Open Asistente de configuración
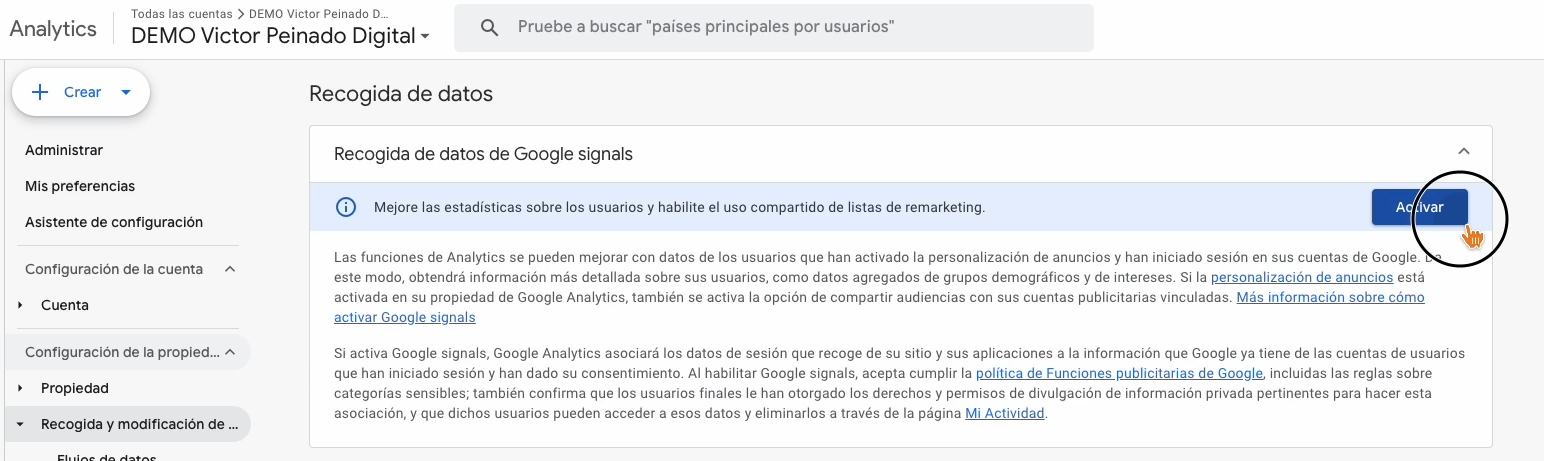Viewport: 1544px width, 461px height. coord(114,222)
